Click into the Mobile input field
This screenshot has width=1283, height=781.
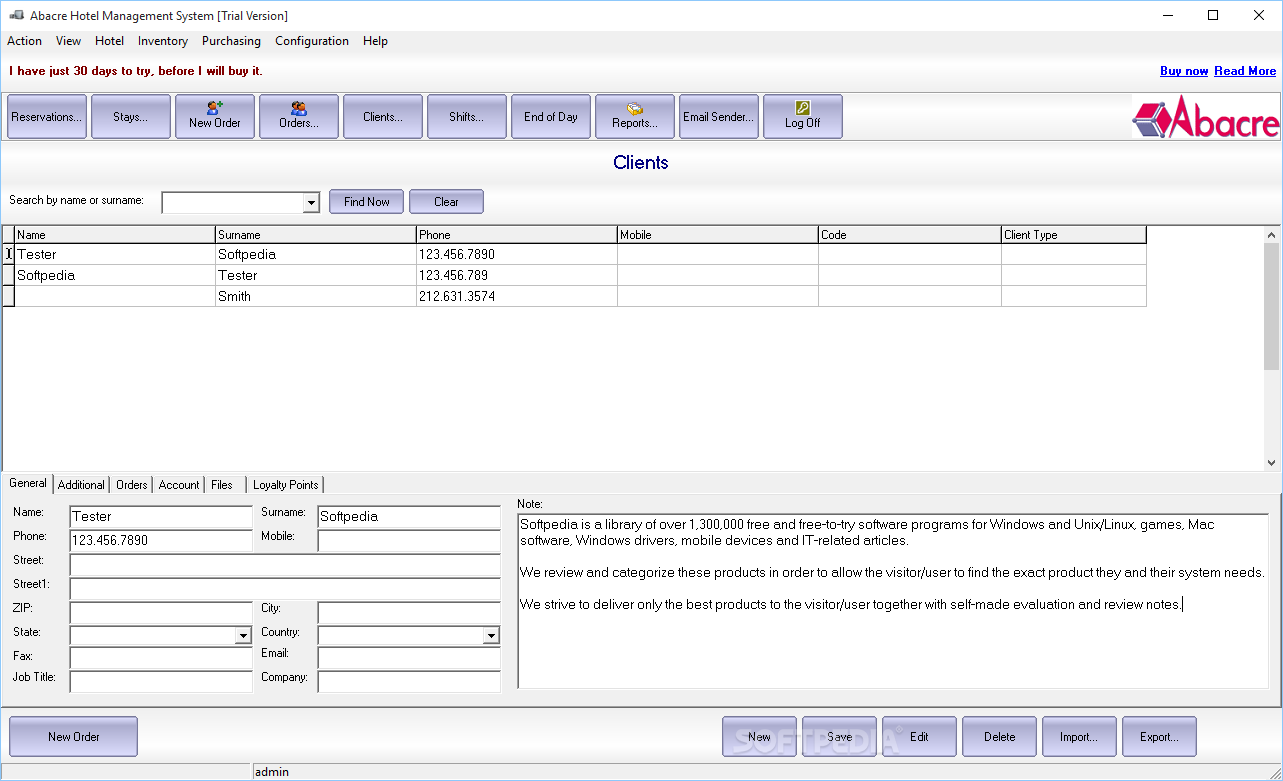tap(409, 541)
